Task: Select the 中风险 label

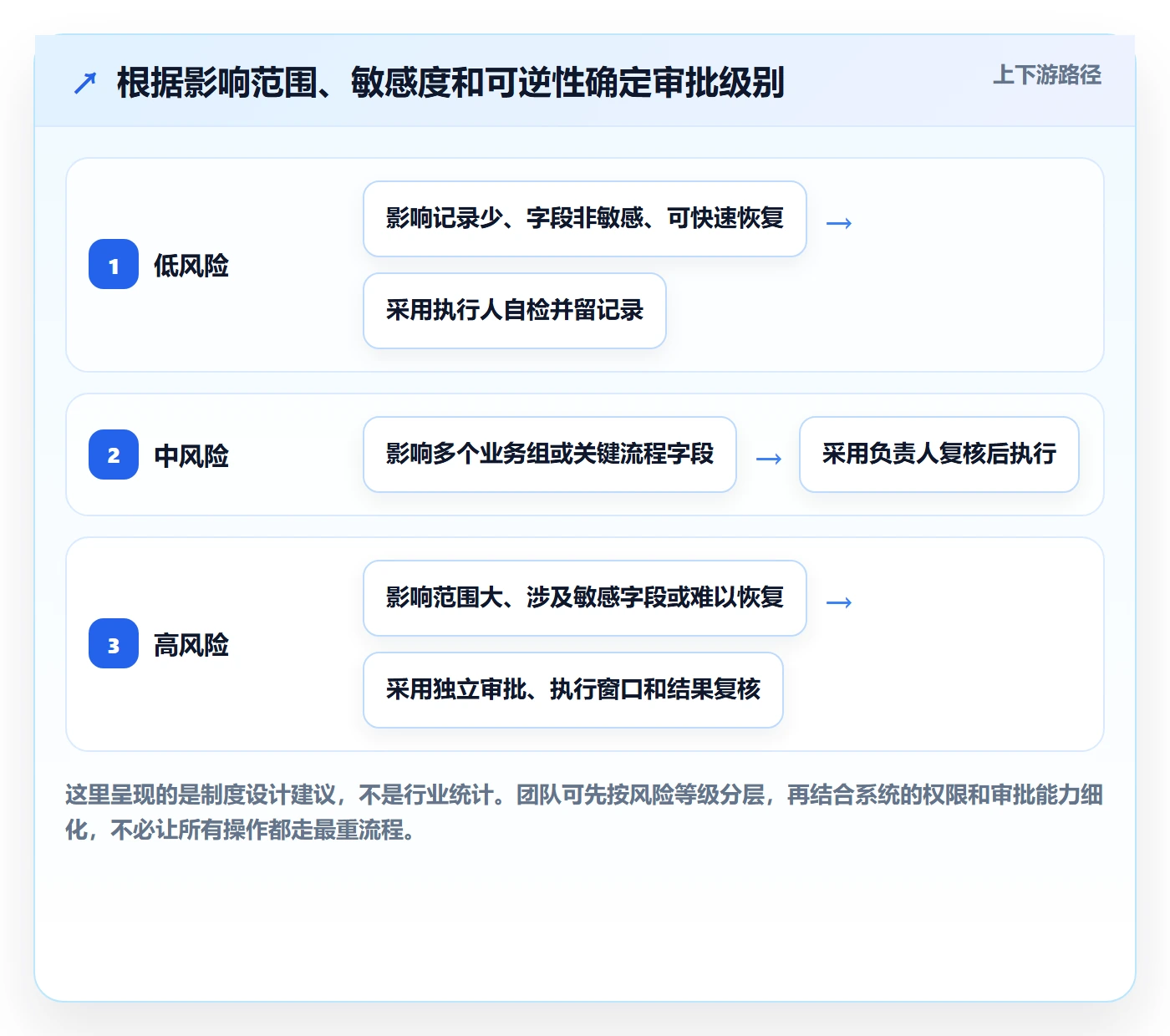Action: point(191,455)
